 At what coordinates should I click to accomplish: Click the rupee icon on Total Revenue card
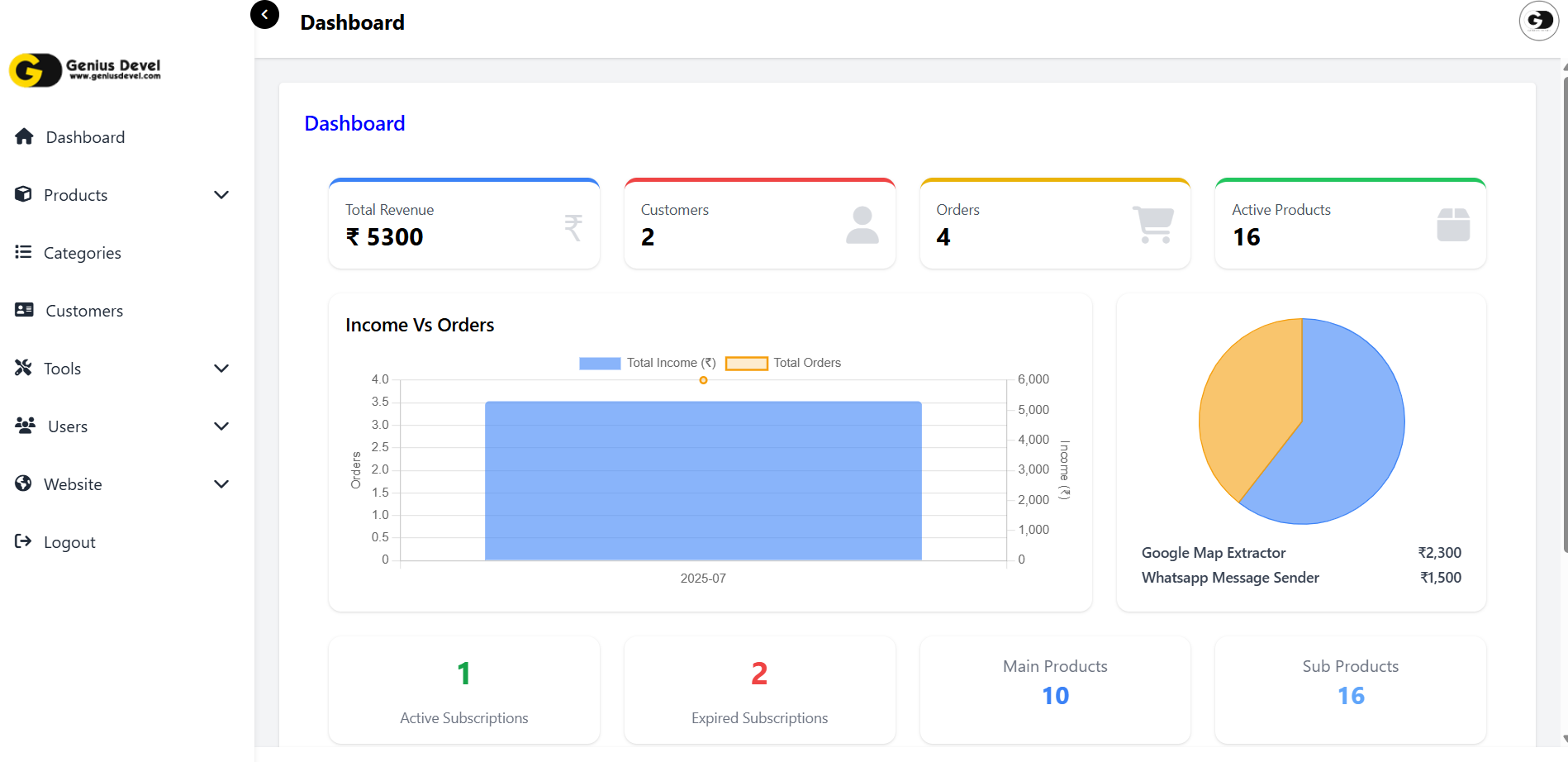click(573, 226)
